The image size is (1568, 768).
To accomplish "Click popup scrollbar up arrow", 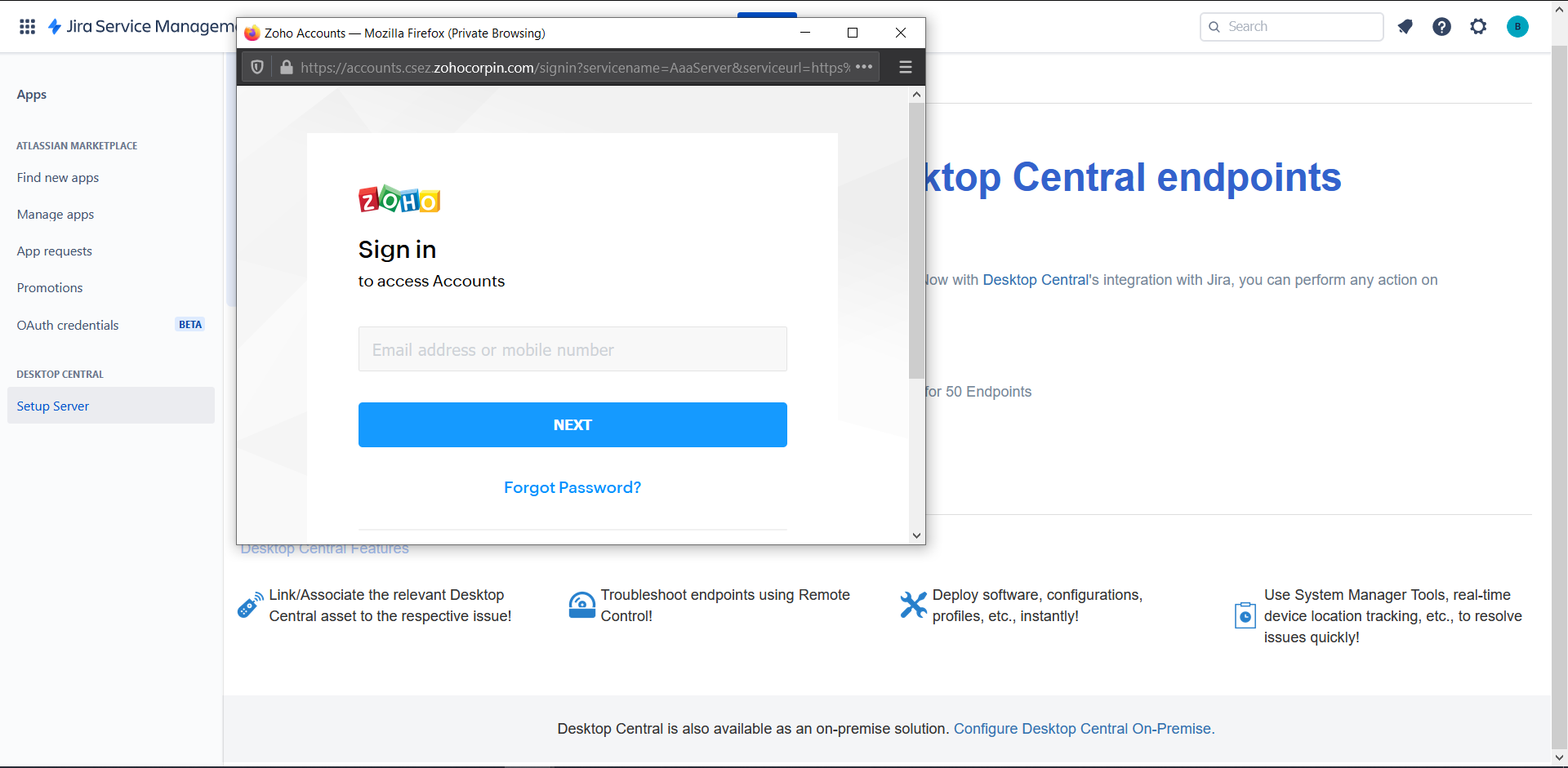I will coord(917,94).
